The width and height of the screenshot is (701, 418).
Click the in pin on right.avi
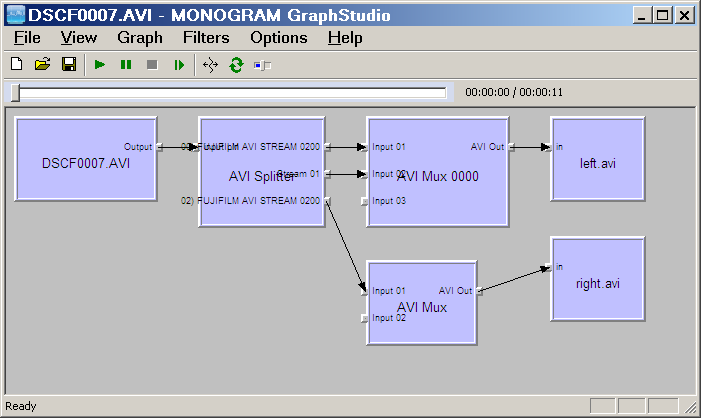point(549,267)
